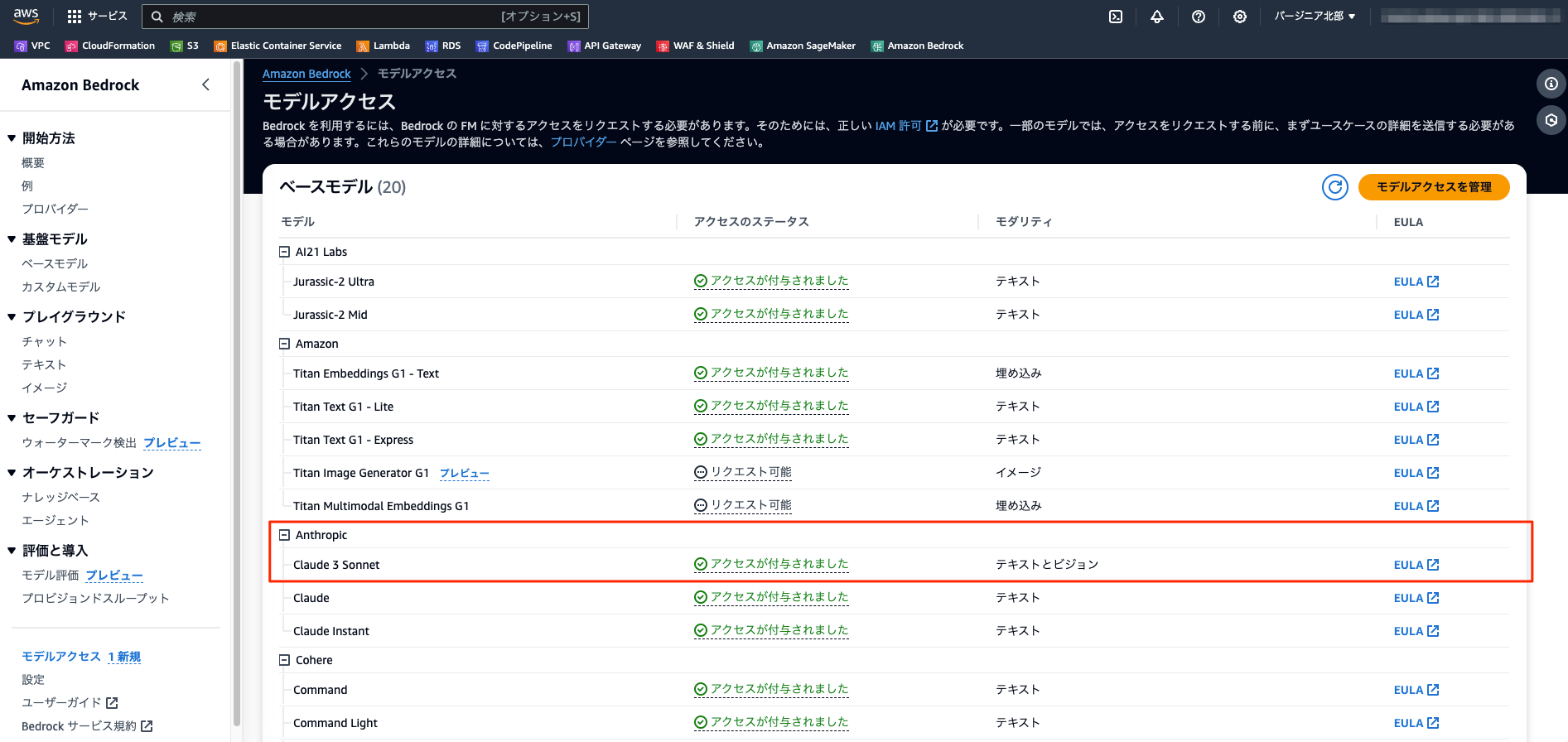
Task: Open エージェント in side navigation
Action: [55, 521]
